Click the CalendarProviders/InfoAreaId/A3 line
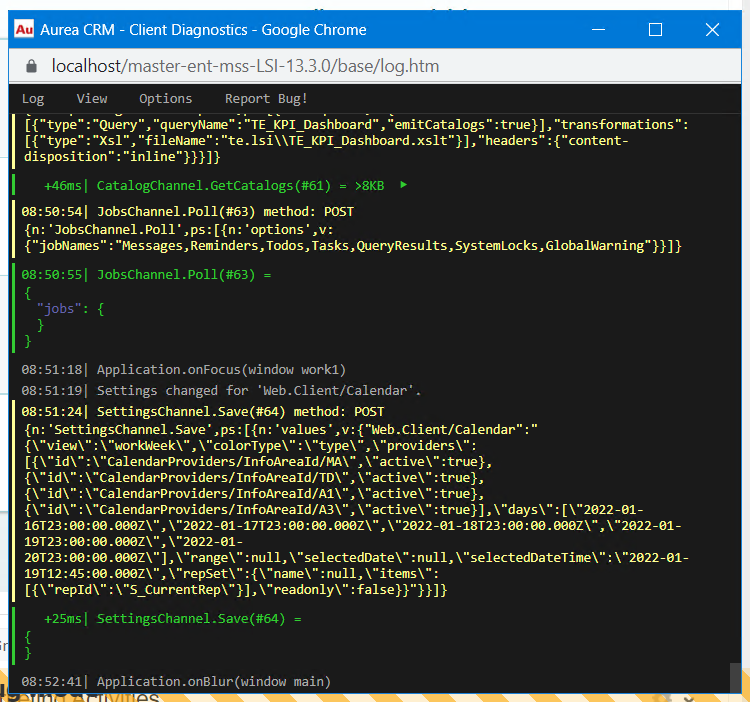750x702 pixels. 334,510
